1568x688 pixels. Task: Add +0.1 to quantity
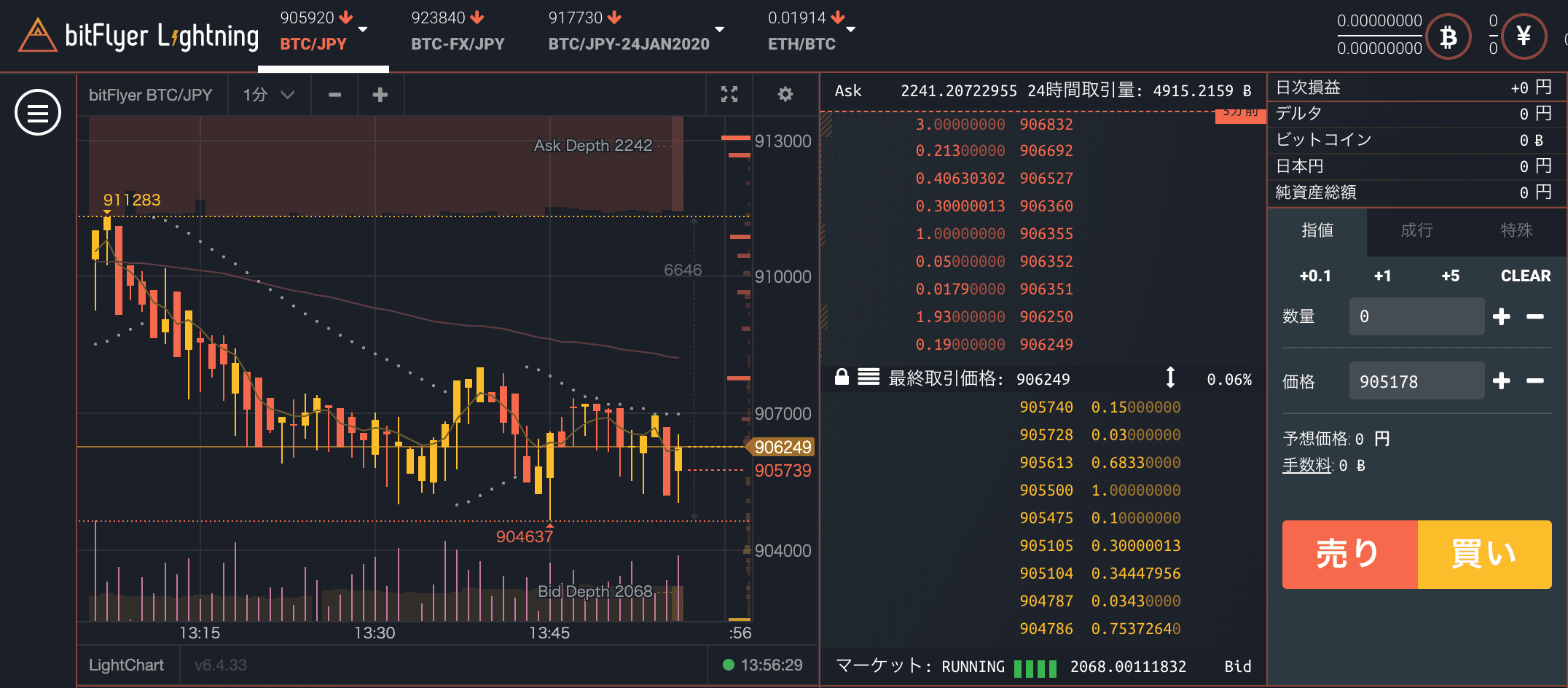coord(1315,275)
